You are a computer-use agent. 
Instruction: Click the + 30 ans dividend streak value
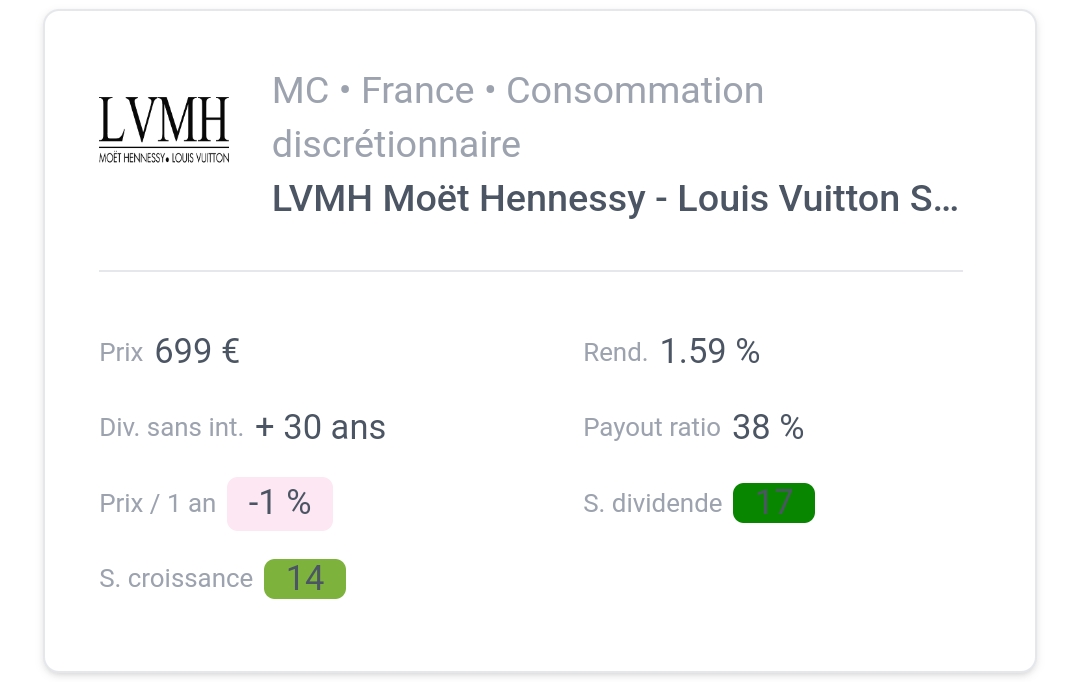320,427
